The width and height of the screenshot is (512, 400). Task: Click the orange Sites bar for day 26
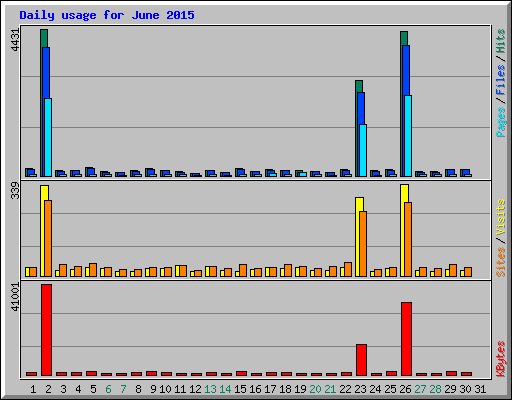pos(408,239)
